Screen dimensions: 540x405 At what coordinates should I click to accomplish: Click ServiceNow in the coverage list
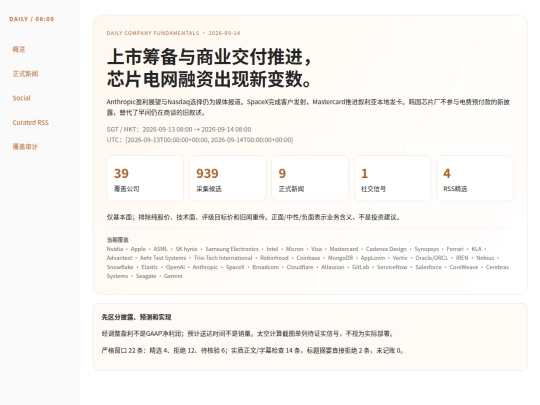(392, 267)
